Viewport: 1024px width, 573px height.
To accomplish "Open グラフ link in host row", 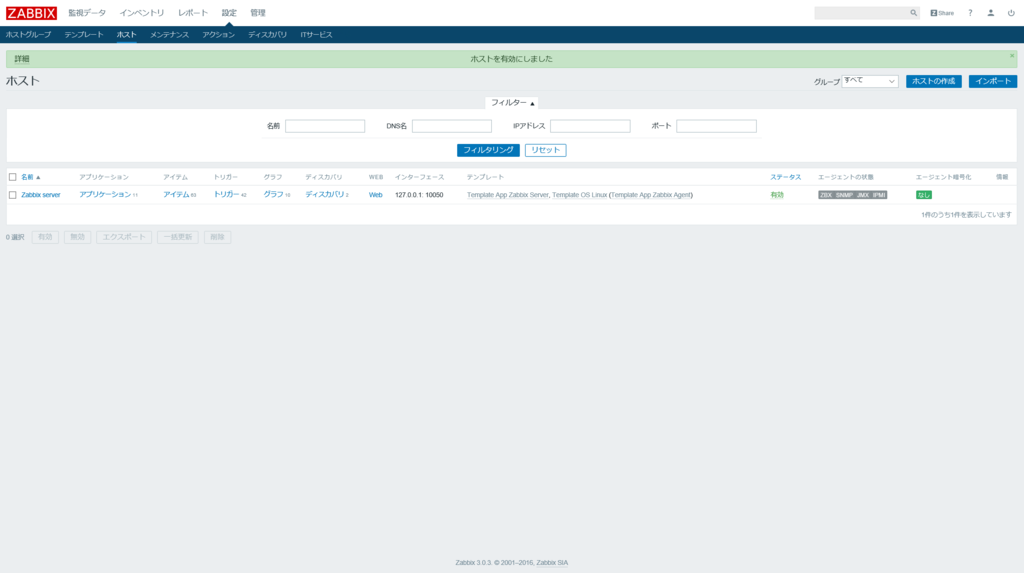I will (x=274, y=195).
